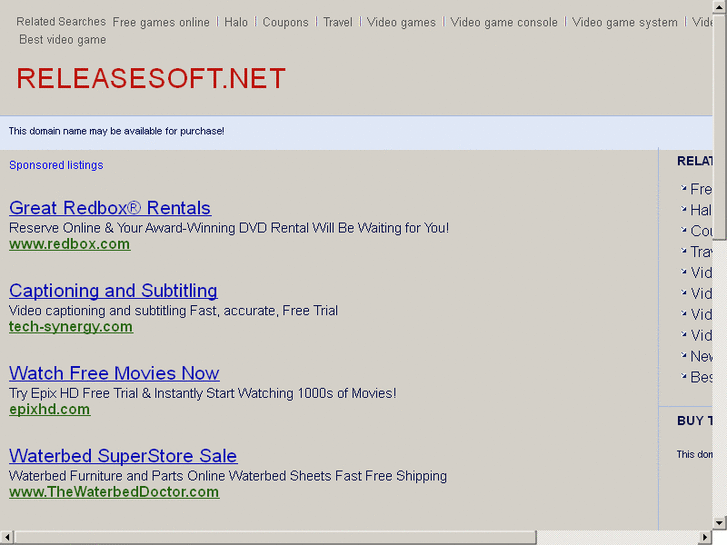Image resolution: width=727 pixels, height=545 pixels.
Task: Click the Best video game related search
Action: pyautogui.click(x=63, y=40)
